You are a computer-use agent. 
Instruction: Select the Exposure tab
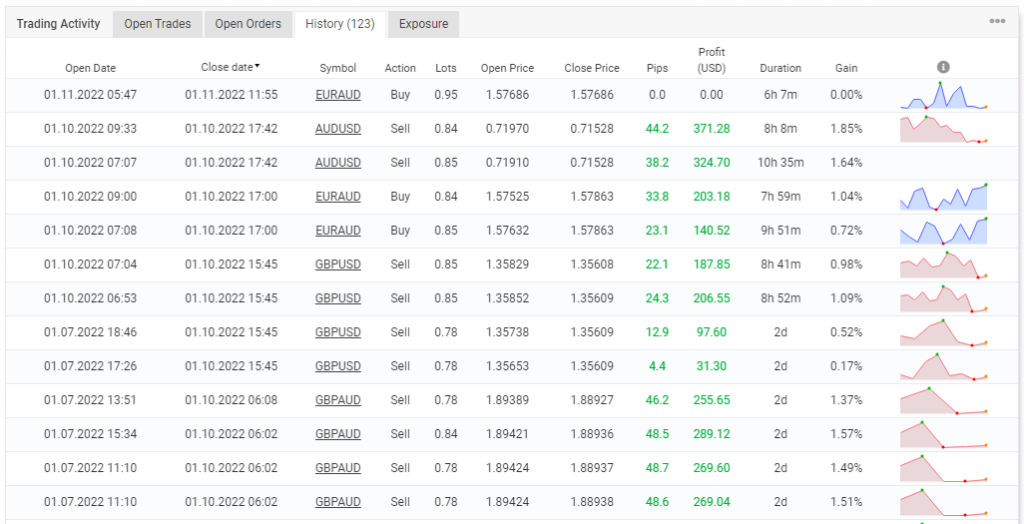pyautogui.click(x=423, y=24)
